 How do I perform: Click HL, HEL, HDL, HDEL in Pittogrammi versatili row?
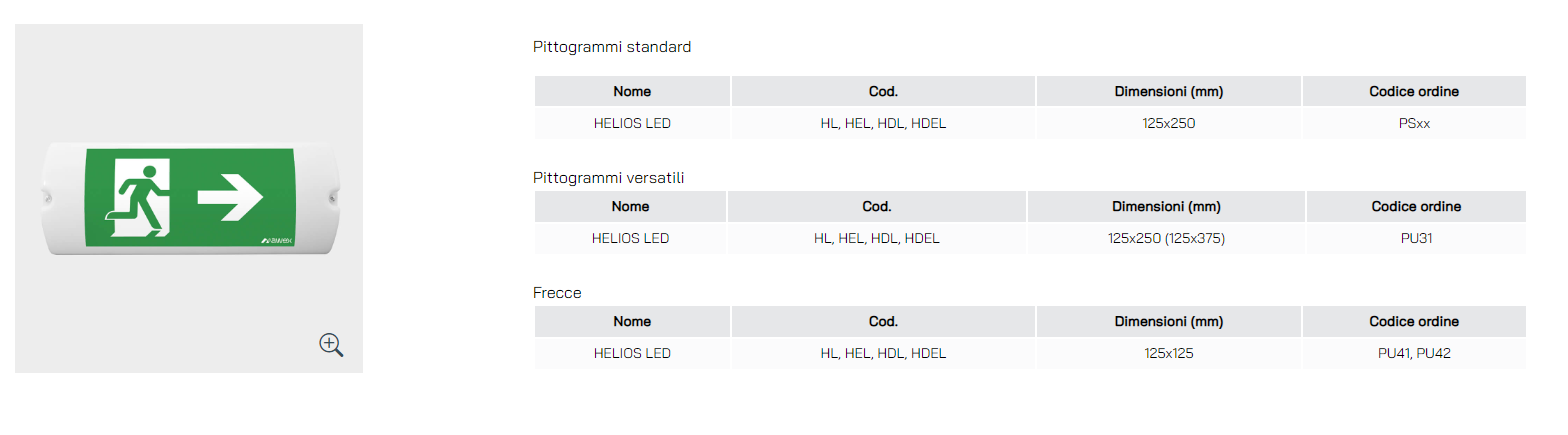(877, 239)
